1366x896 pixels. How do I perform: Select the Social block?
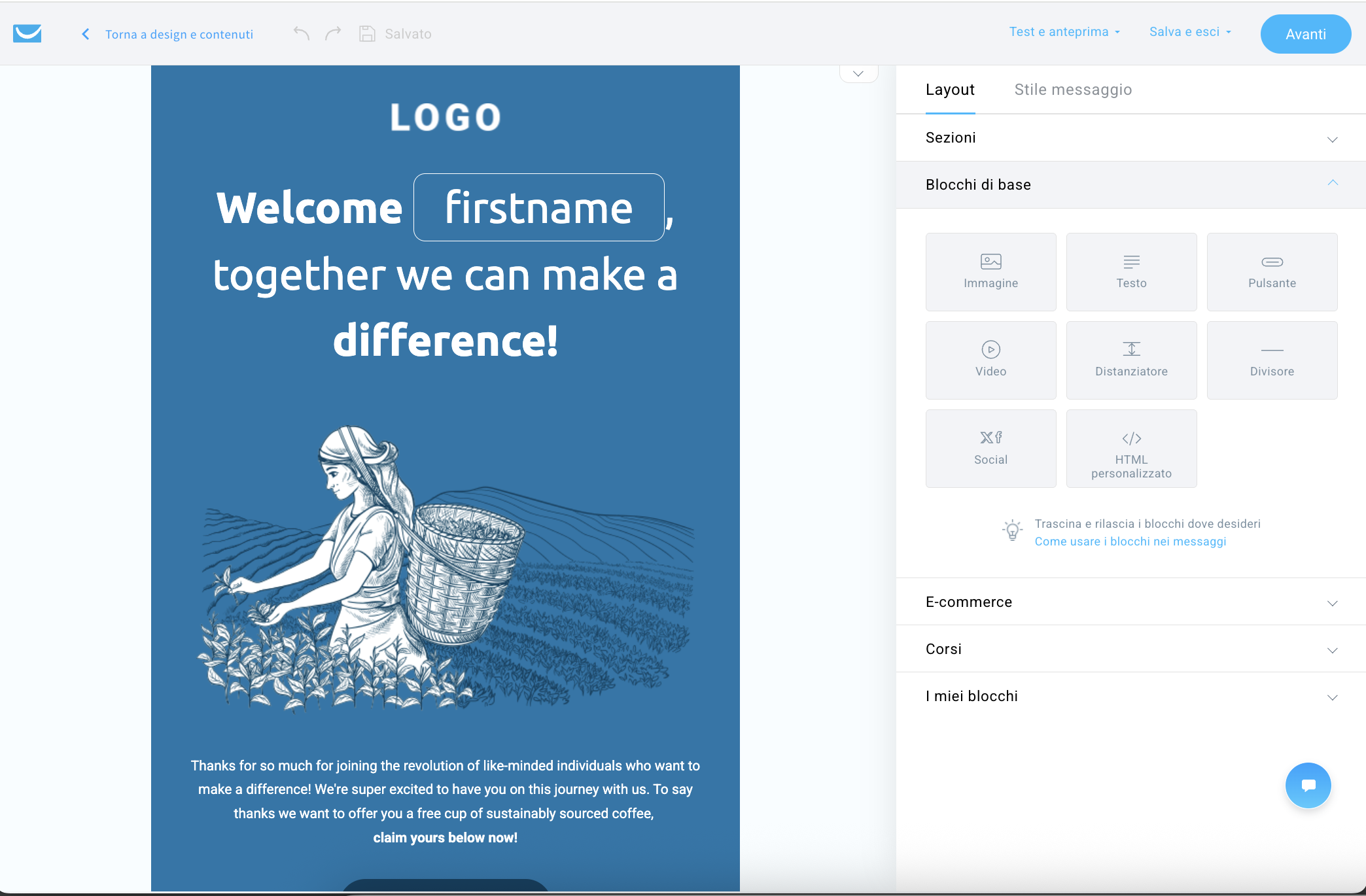point(990,449)
